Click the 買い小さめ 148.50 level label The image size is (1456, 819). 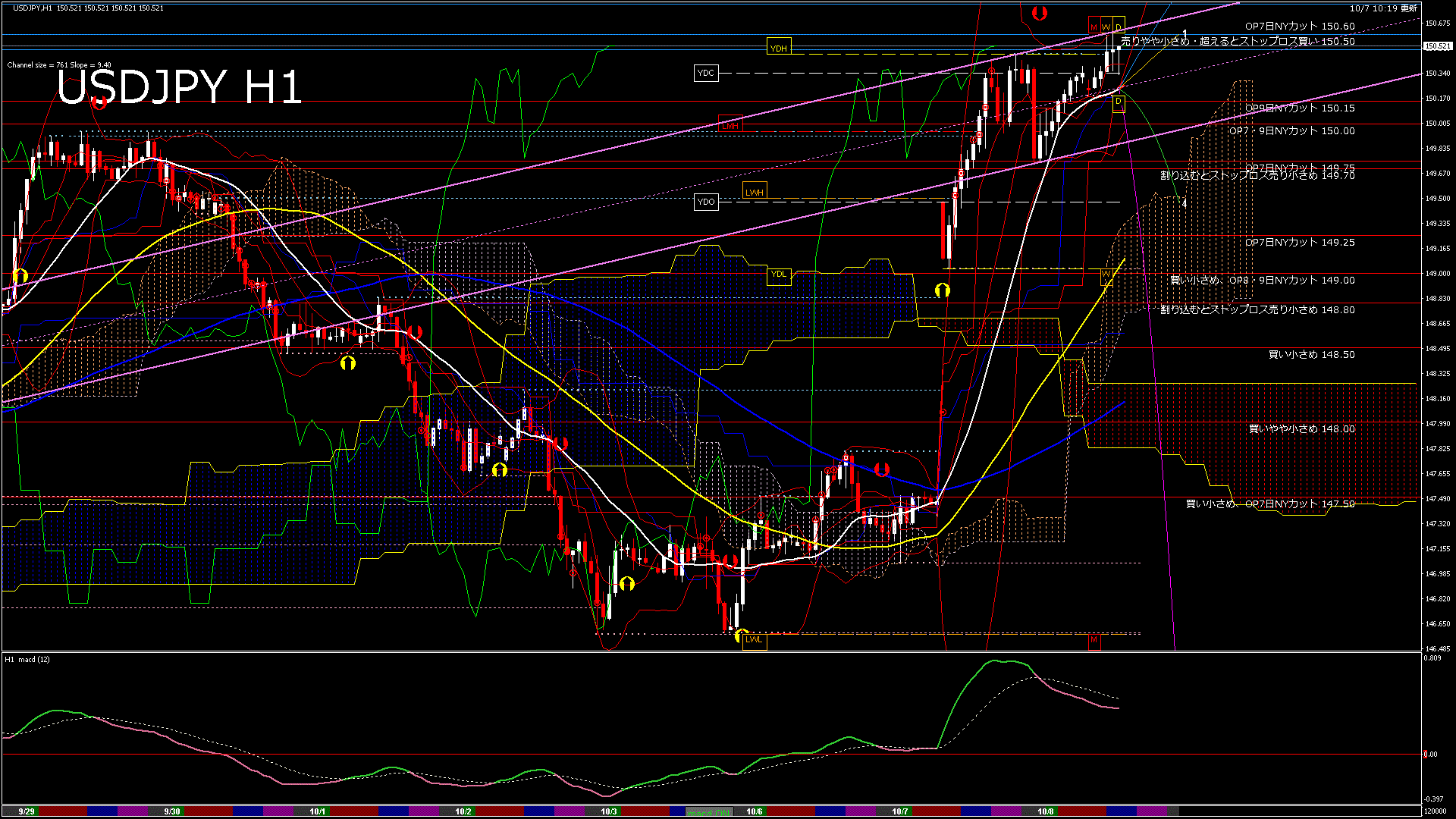click(x=1311, y=354)
